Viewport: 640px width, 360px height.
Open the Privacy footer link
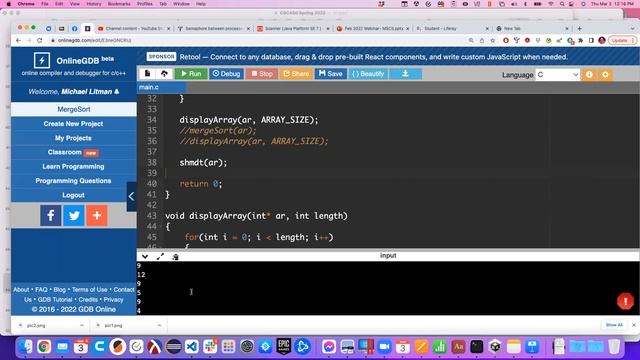113,300
